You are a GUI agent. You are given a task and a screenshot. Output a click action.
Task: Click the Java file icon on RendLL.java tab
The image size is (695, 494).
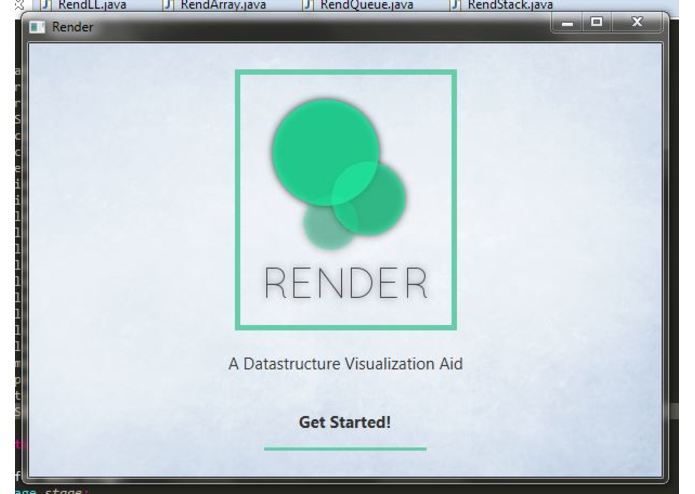coord(46,5)
